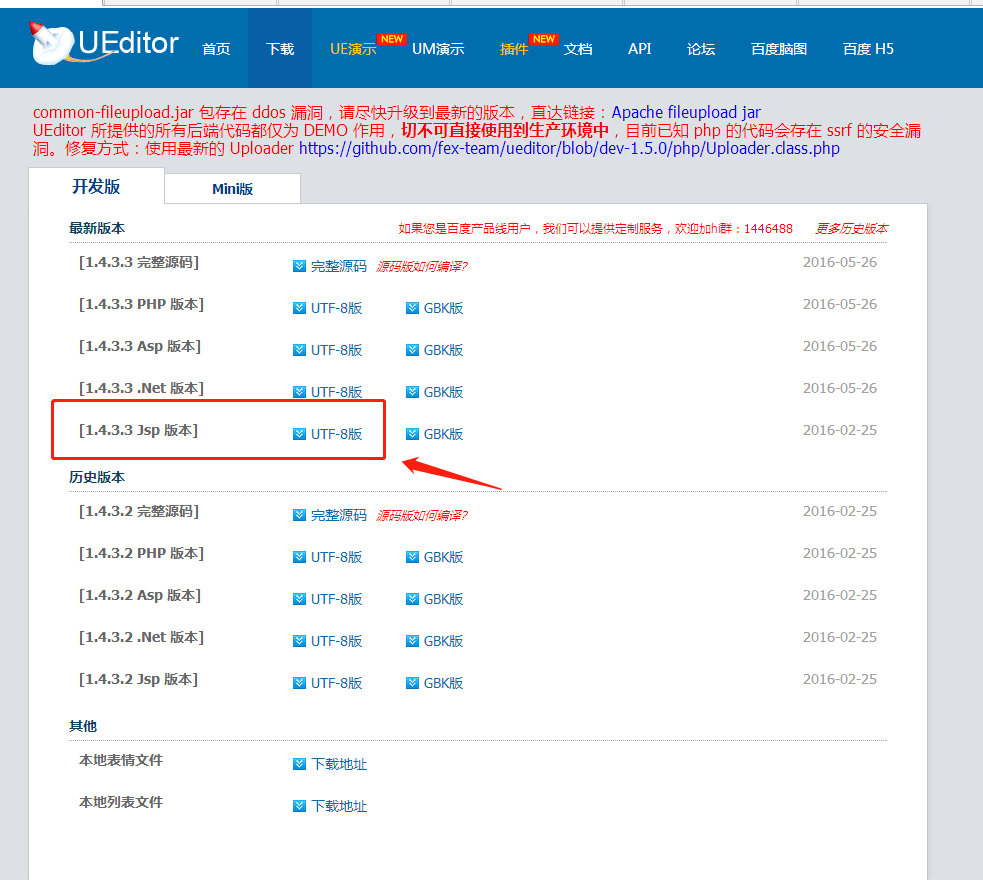983x880 pixels.
Task: Open the 文档 nav item
Action: 577,49
